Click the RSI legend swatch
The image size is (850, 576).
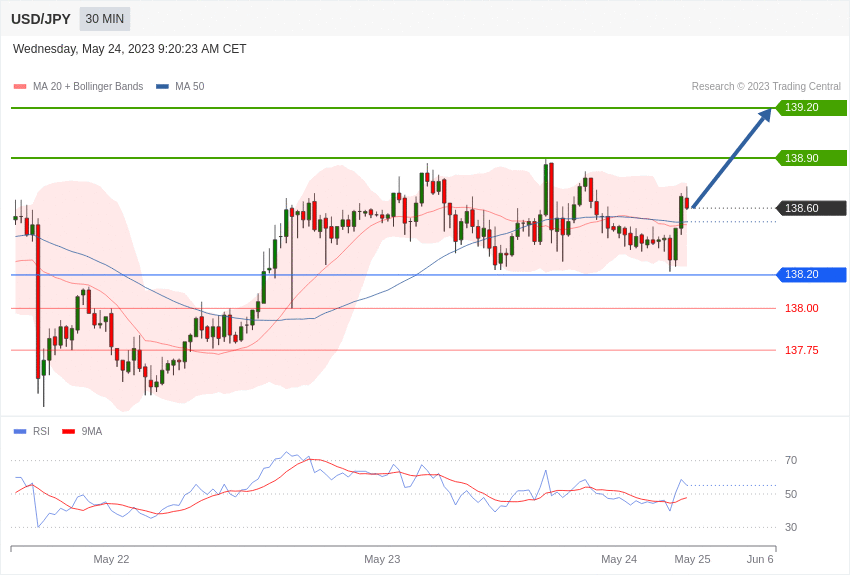point(20,432)
